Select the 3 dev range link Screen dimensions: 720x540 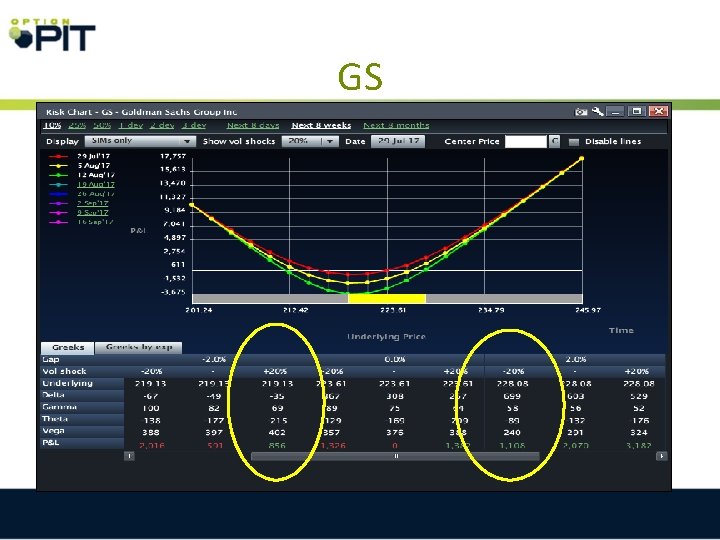[193, 125]
